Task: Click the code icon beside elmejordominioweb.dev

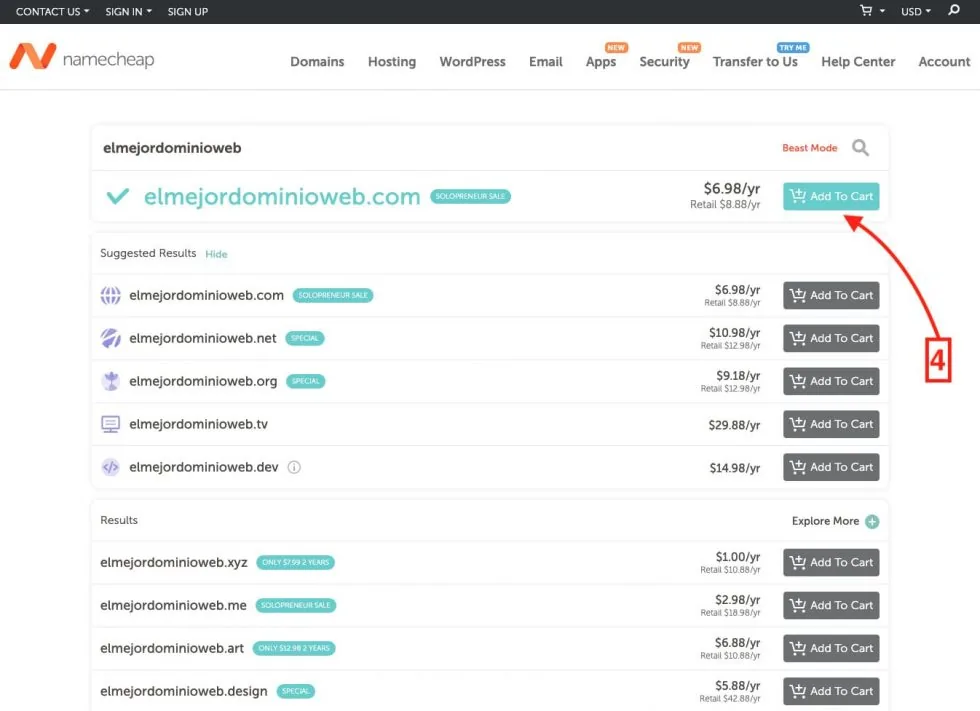Action: coord(111,467)
